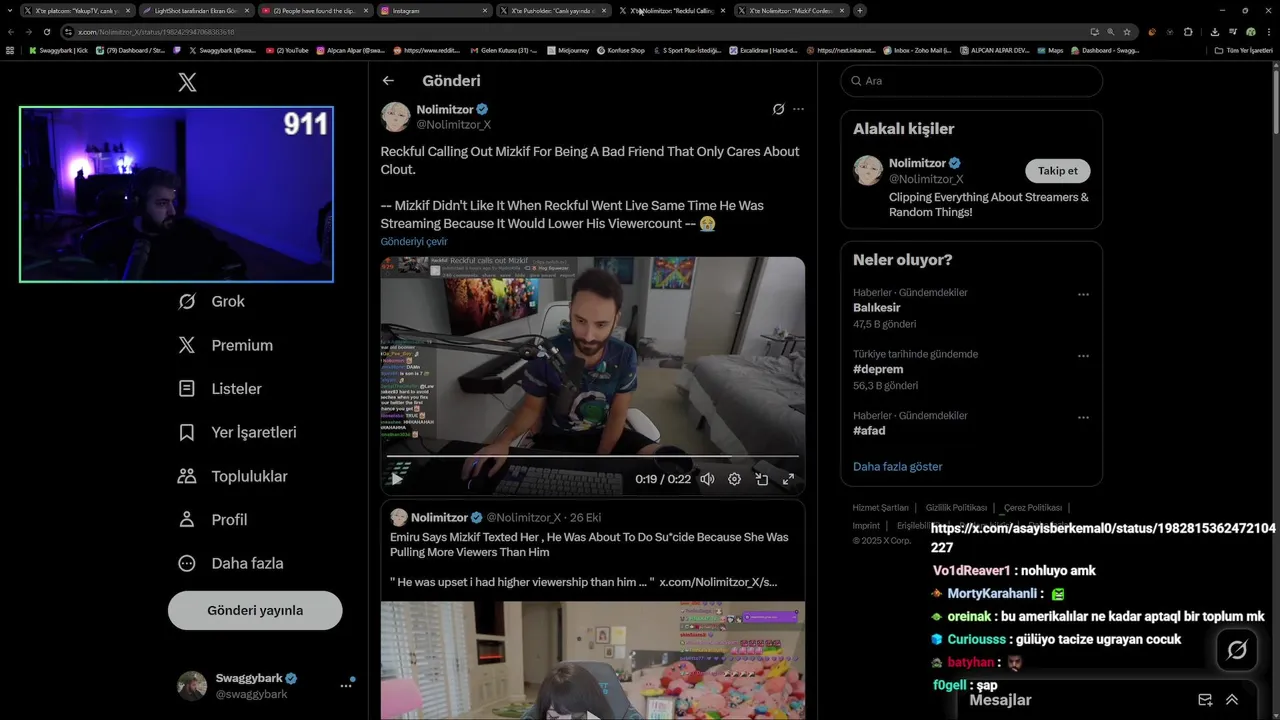Screen dimensions: 1280x720
Task: Open the Maps bookmark
Action: [x=1050, y=50]
